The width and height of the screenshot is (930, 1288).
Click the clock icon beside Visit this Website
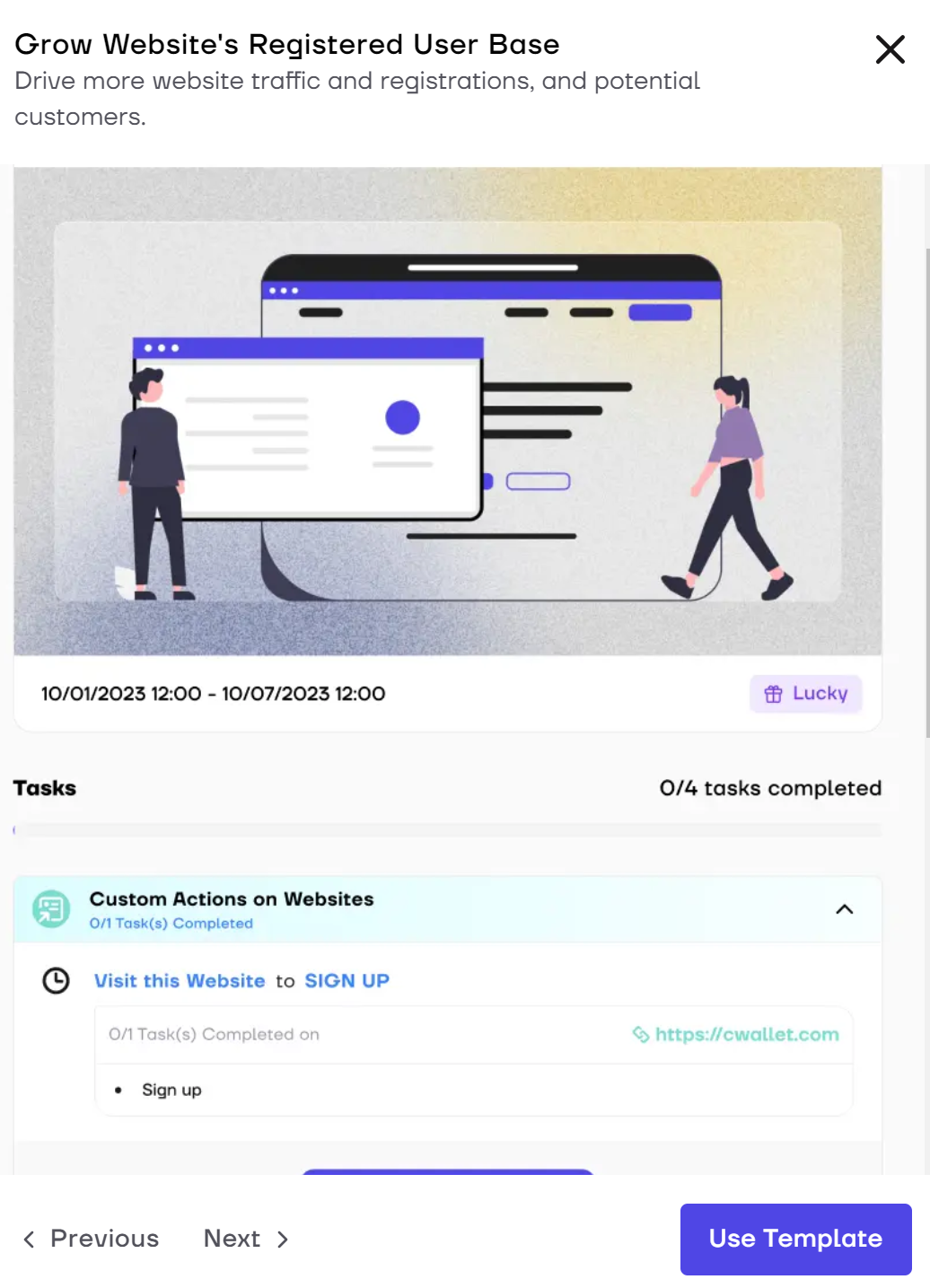click(x=56, y=980)
